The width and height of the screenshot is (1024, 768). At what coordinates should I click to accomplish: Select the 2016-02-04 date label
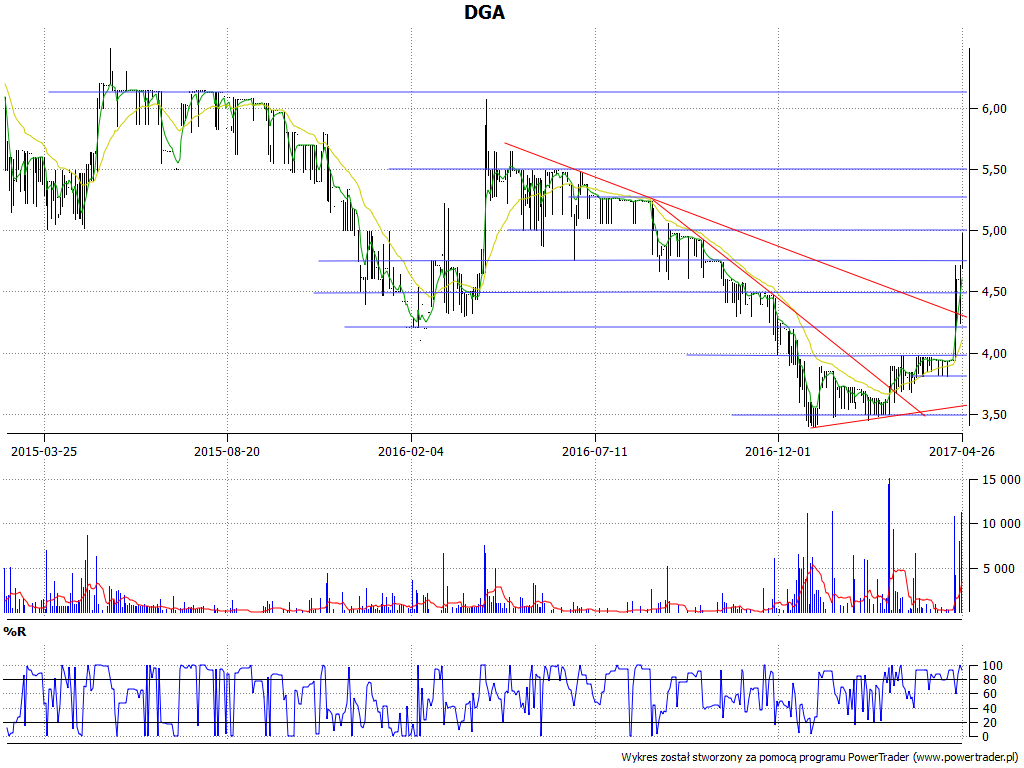411,451
